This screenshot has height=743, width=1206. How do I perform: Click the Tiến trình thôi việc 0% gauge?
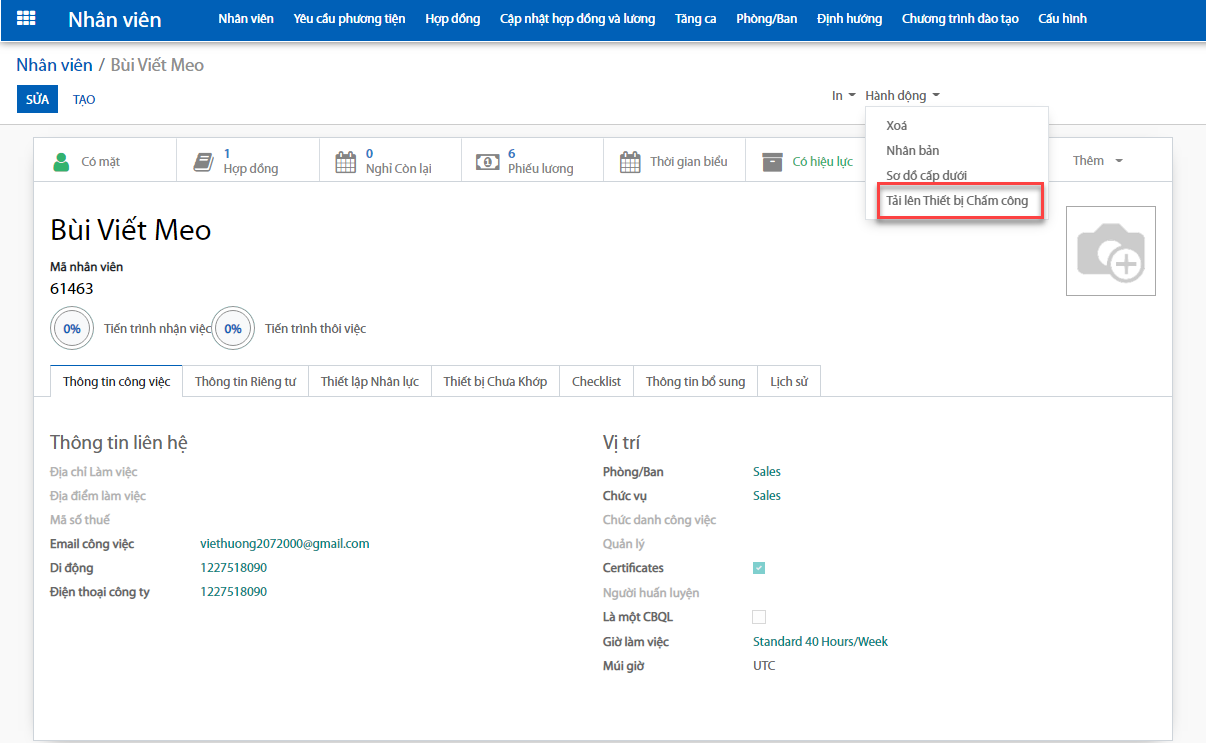click(x=233, y=328)
